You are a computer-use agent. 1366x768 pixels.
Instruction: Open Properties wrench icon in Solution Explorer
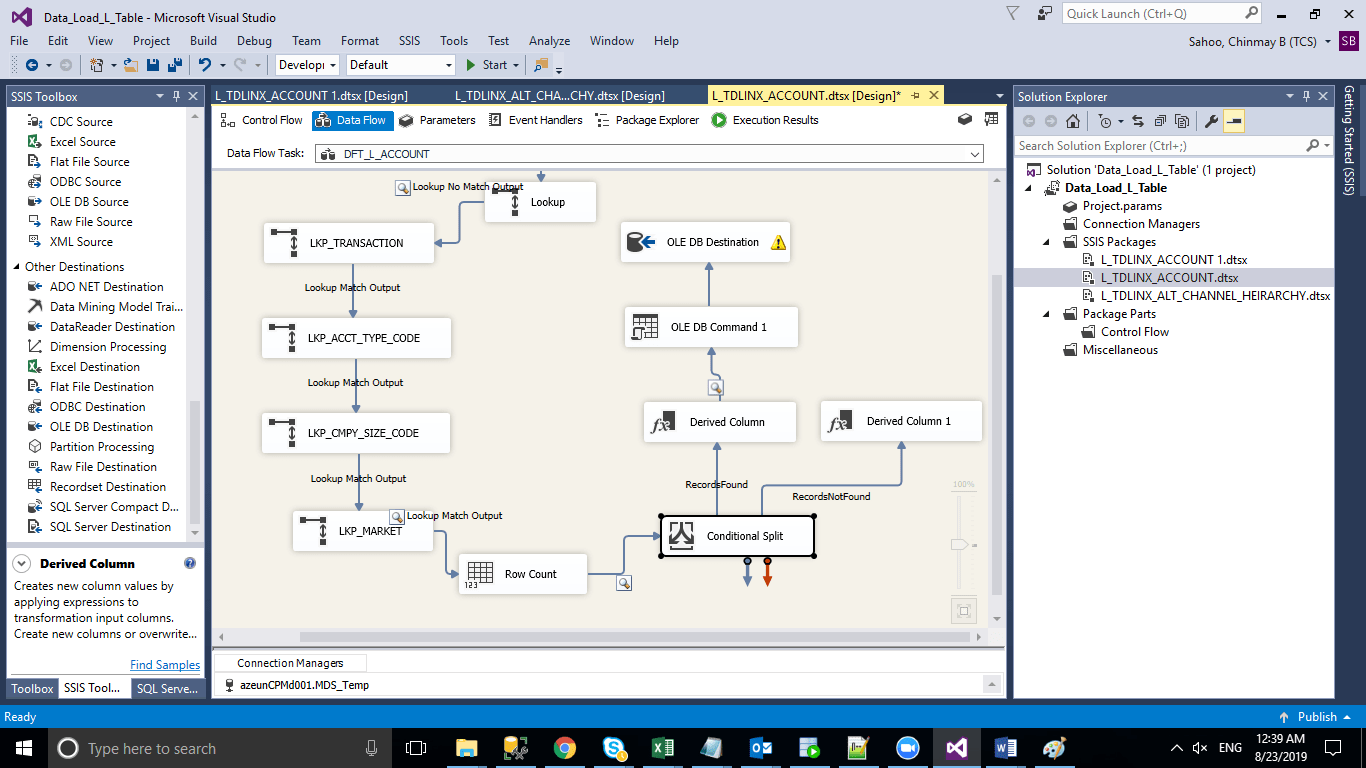pos(1210,121)
